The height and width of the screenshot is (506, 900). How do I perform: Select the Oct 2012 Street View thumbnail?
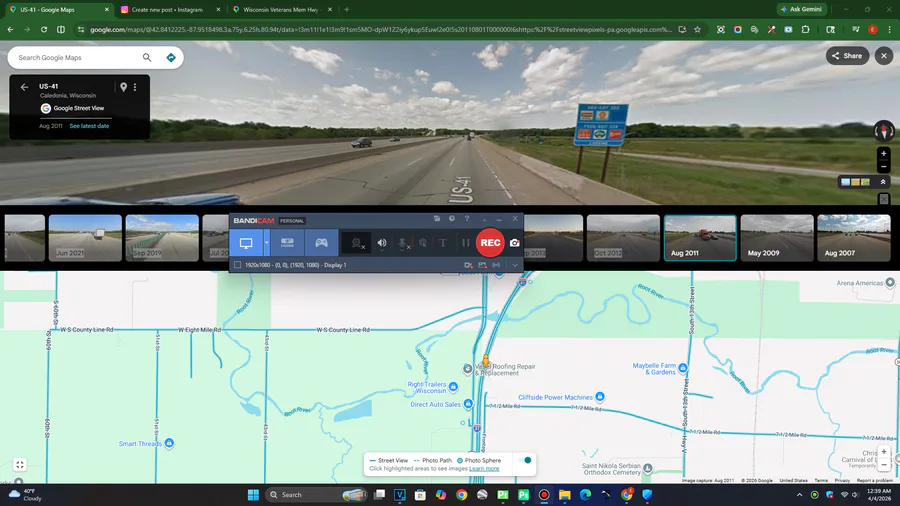[x=623, y=238]
